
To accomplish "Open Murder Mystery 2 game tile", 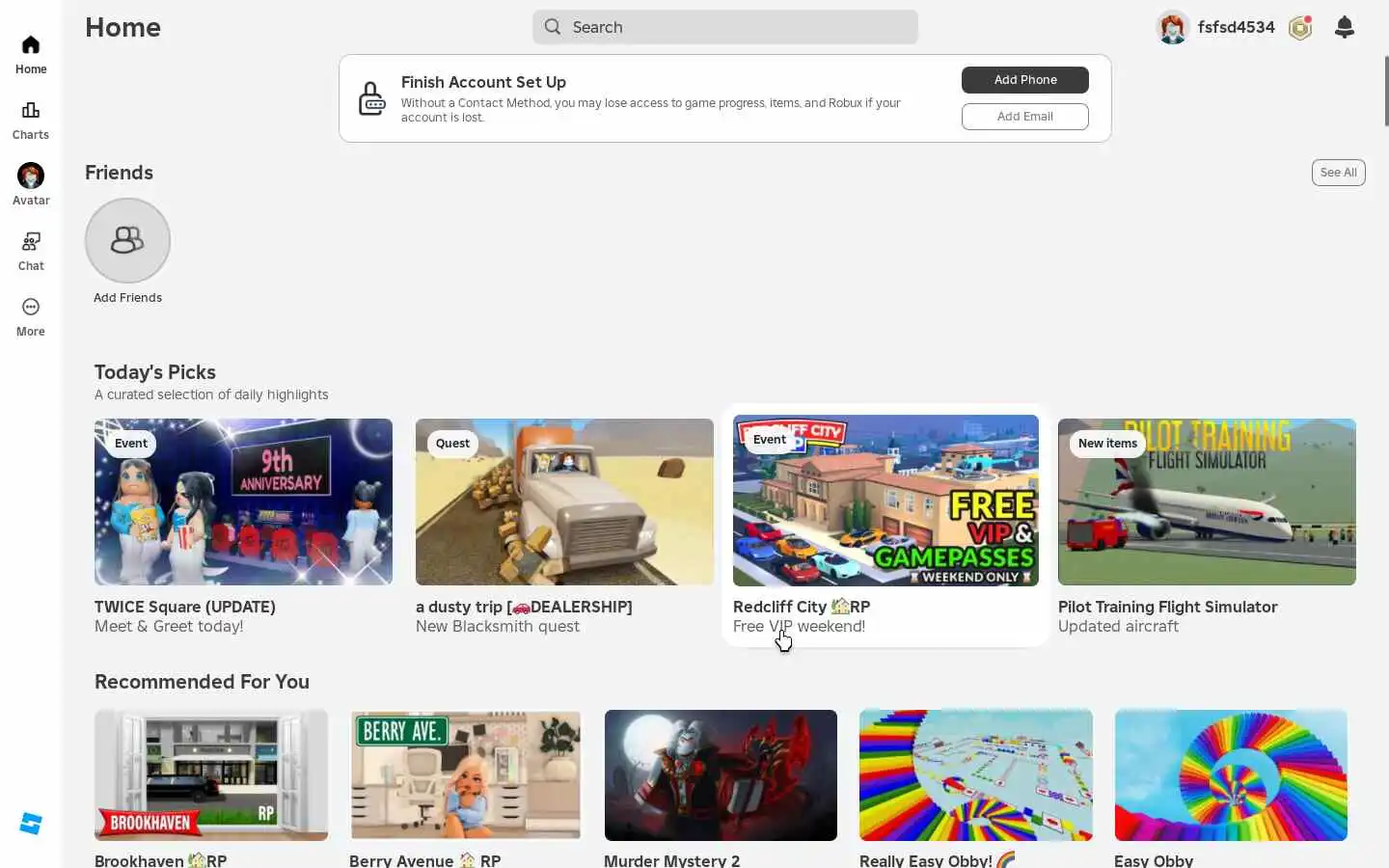I will pyautogui.click(x=721, y=775).
